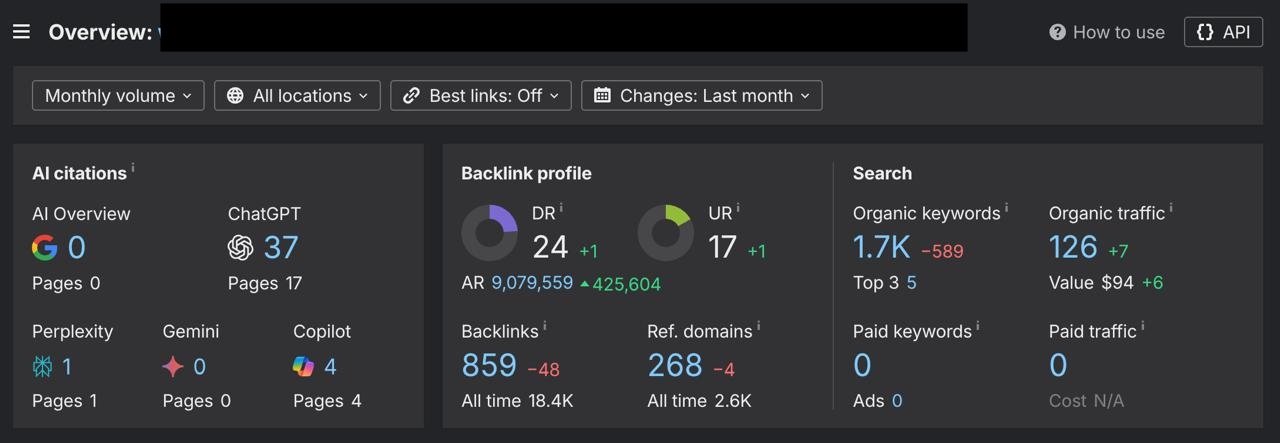Expand the Monthly volume dropdown
This screenshot has height=443, width=1280.
tap(118, 96)
